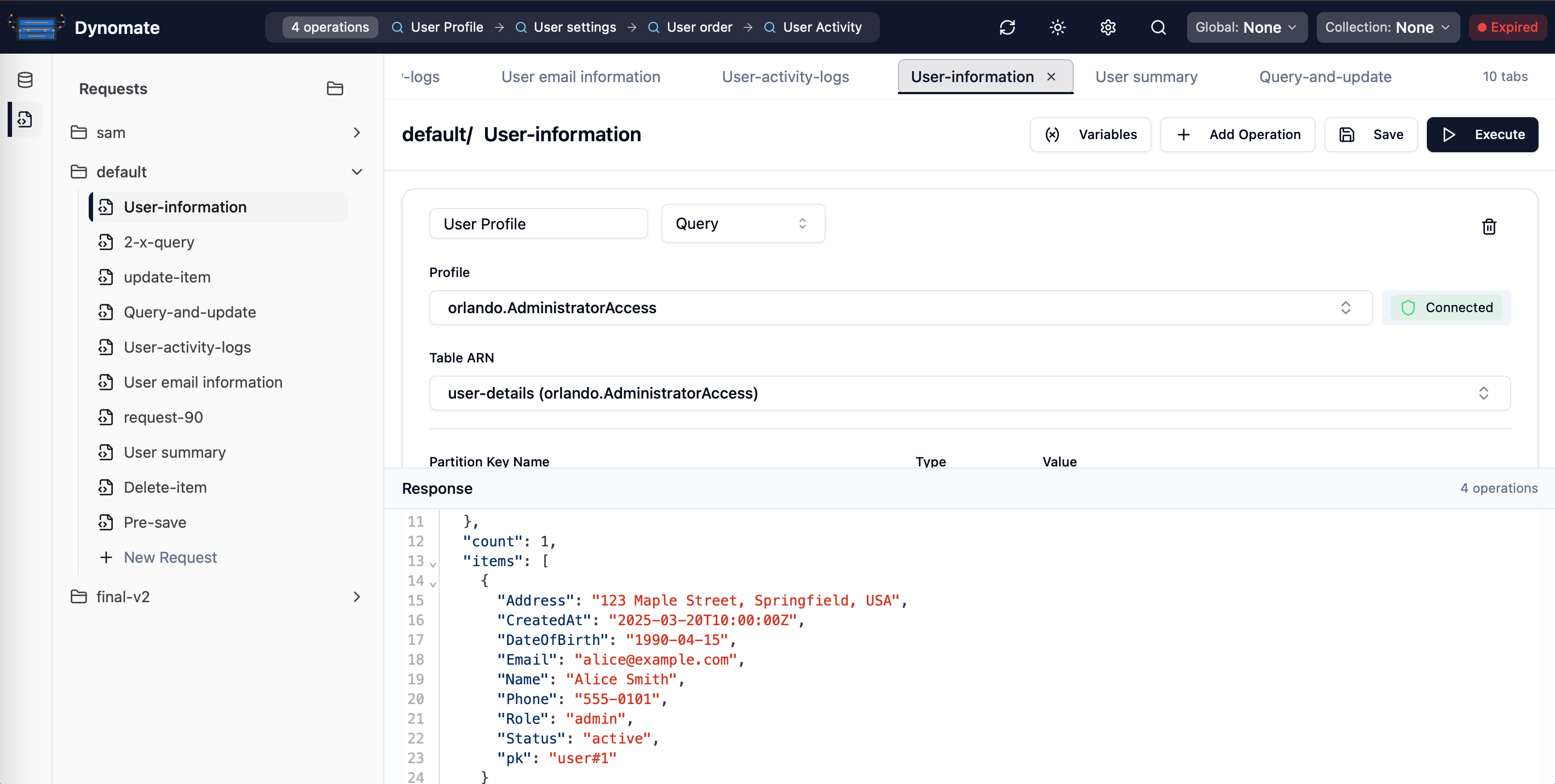
Task: Collapse the default folder chevron
Action: (x=357, y=172)
